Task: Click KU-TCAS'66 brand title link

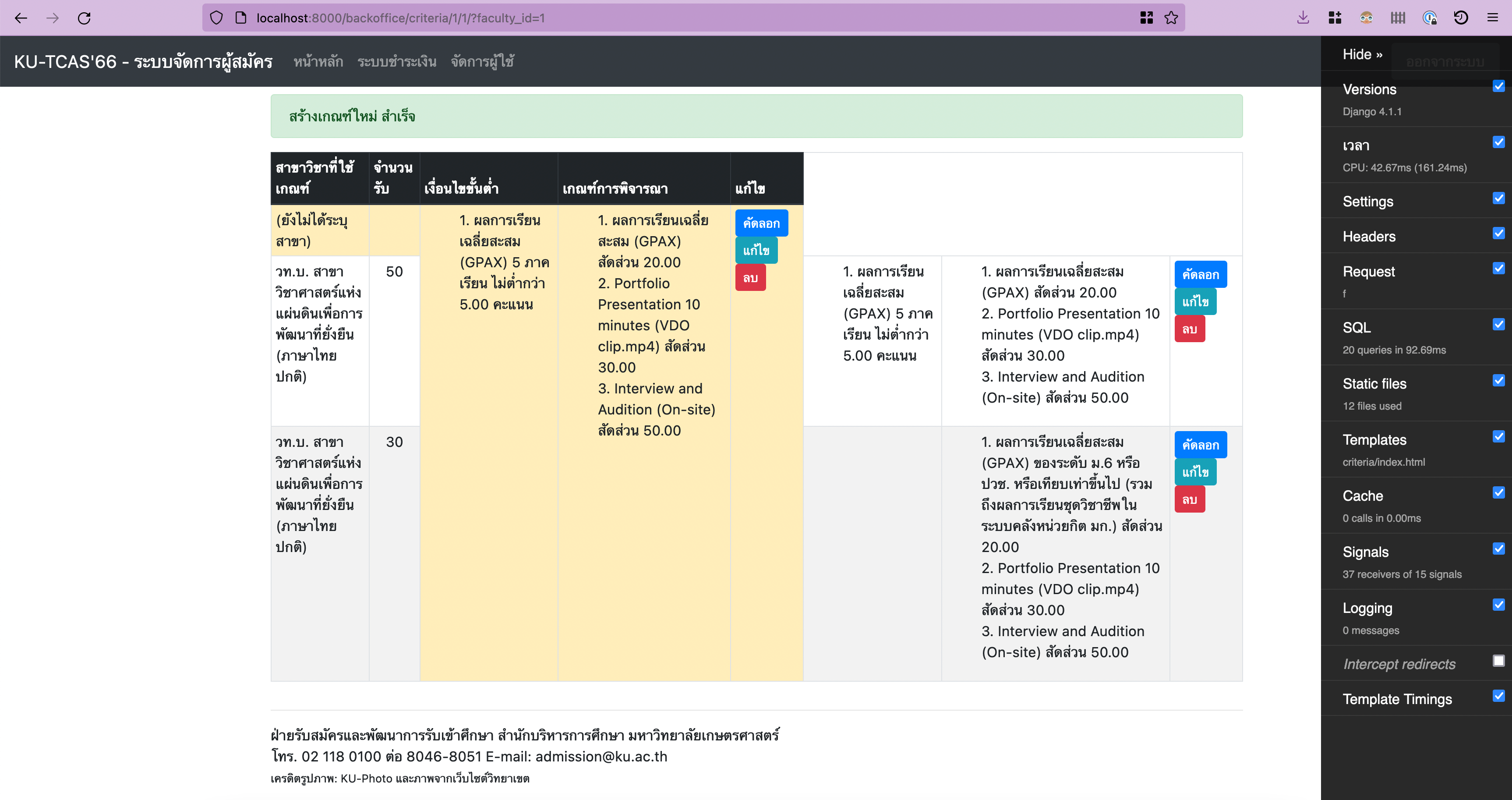Action: point(143,62)
